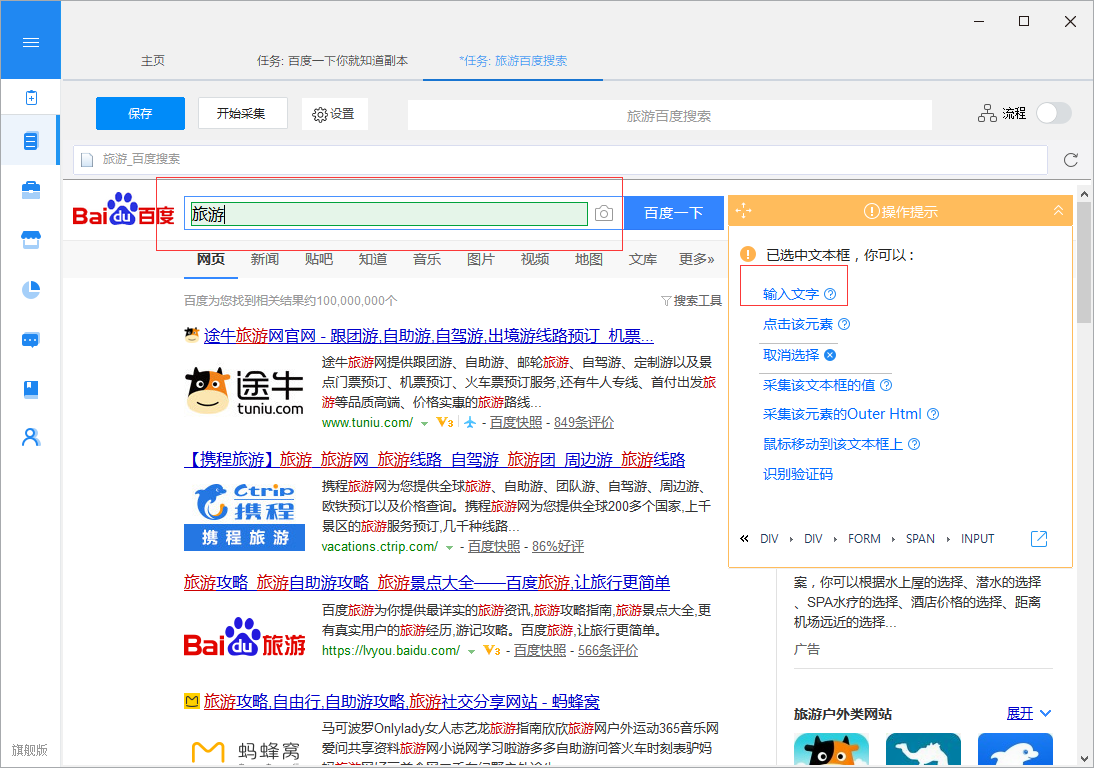Open the chat message sidebar icon
Image resolution: width=1094 pixels, height=768 pixels.
coord(31,340)
